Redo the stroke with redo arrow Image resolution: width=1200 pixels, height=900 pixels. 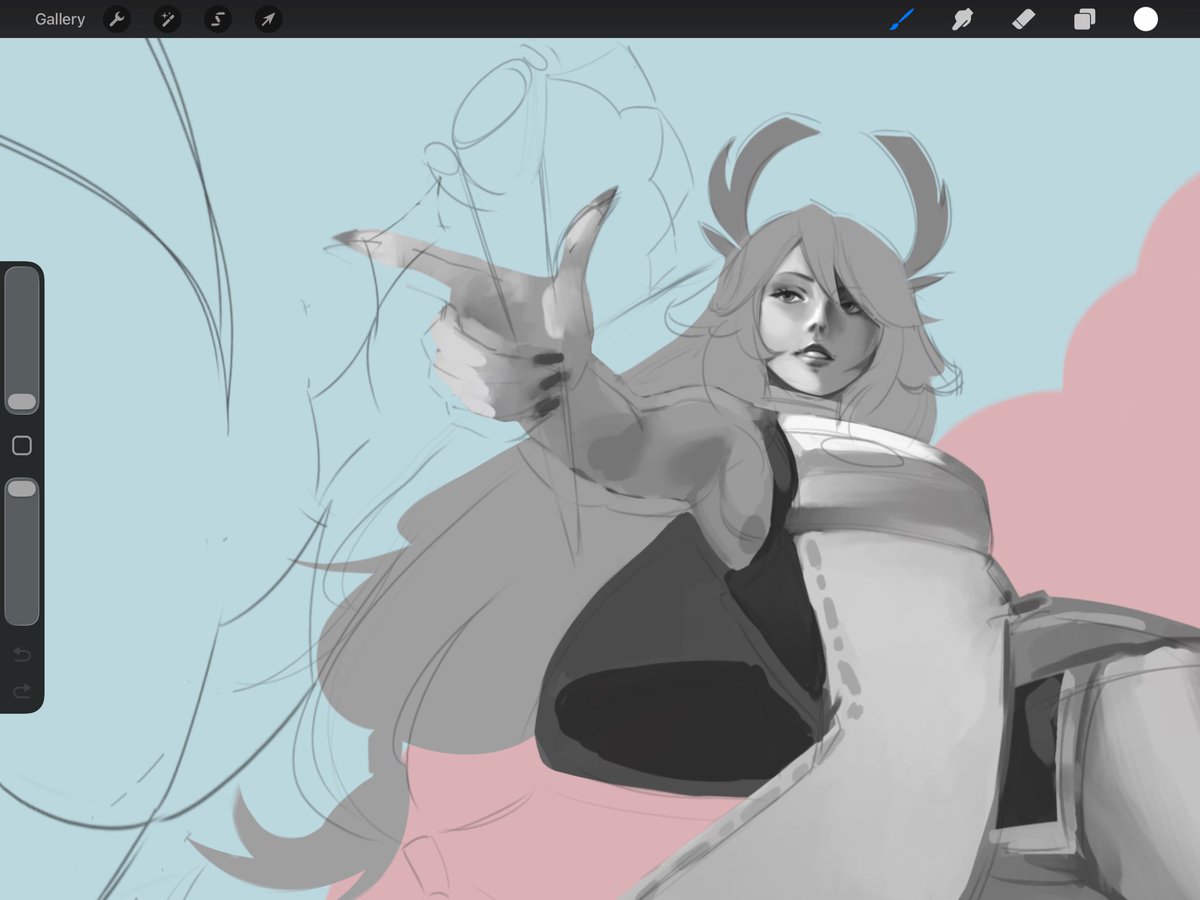click(22, 690)
